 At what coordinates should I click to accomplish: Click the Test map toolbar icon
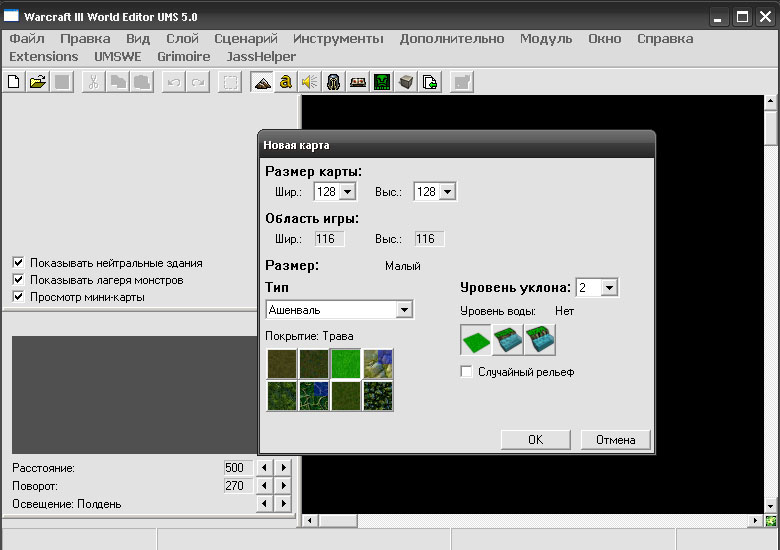tap(462, 82)
